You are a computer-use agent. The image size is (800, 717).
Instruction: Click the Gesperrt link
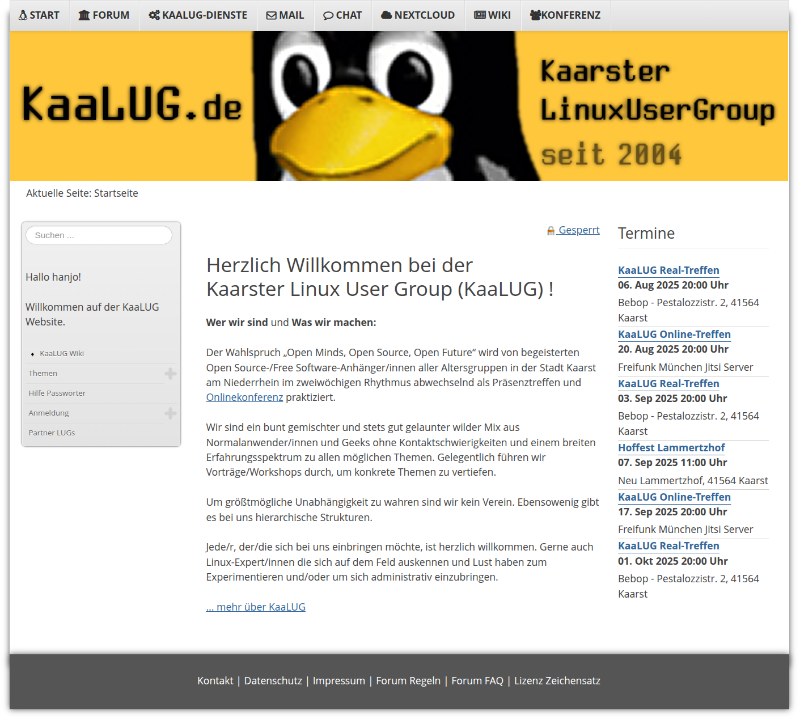click(x=579, y=230)
